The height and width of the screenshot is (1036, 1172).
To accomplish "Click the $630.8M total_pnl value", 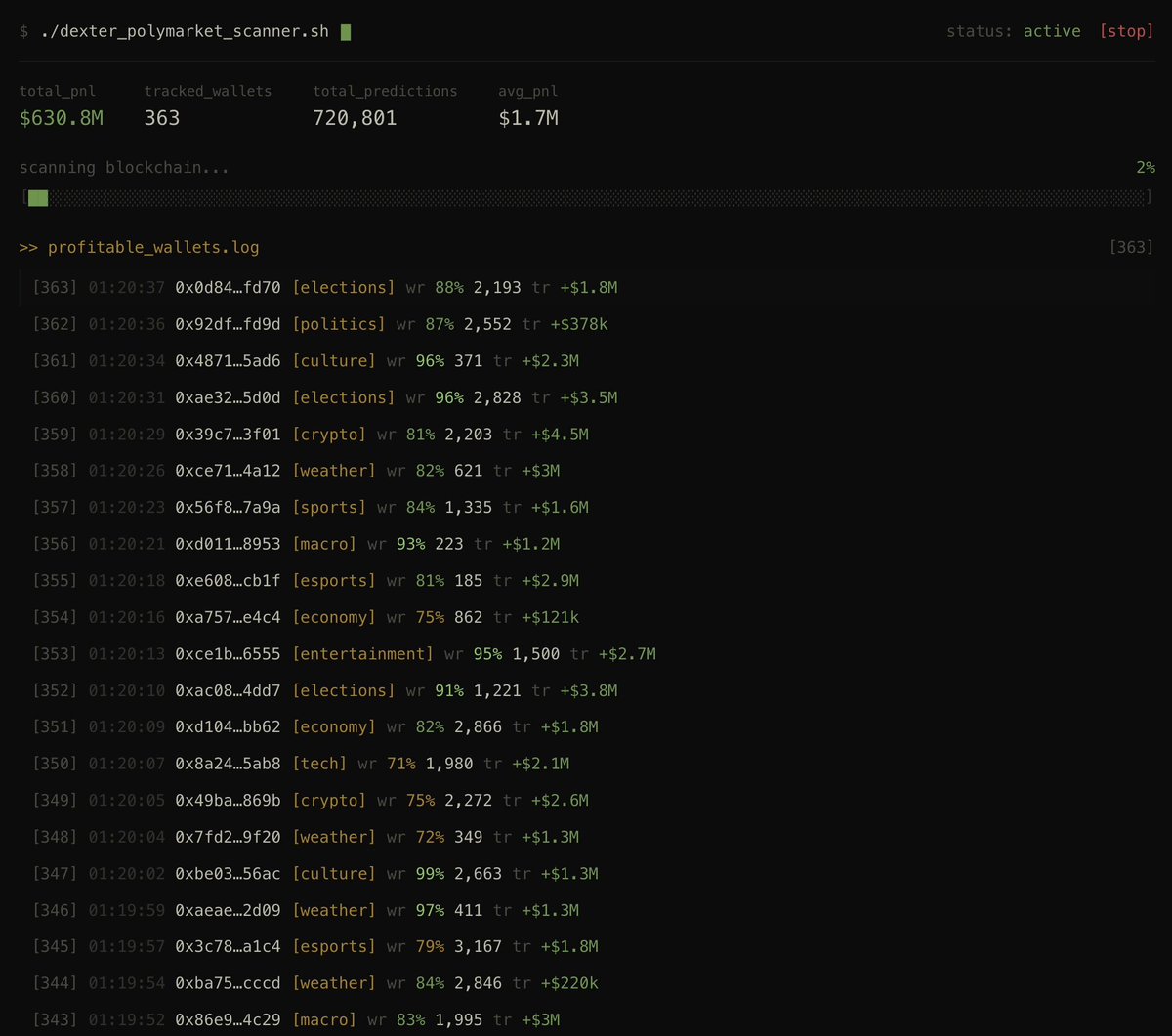I will (x=62, y=119).
